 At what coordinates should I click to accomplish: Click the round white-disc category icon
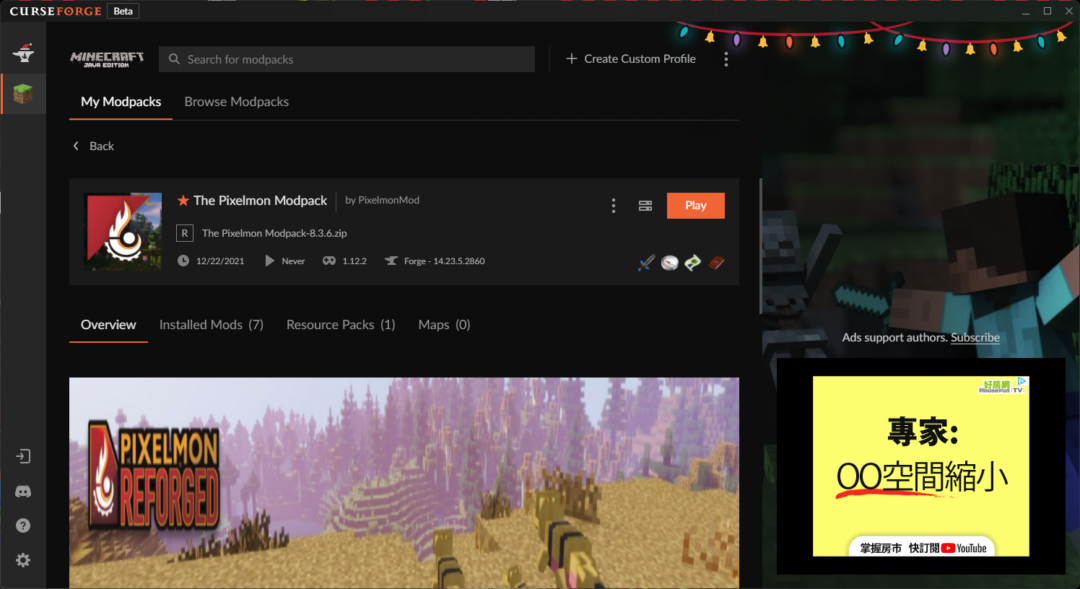(669, 262)
